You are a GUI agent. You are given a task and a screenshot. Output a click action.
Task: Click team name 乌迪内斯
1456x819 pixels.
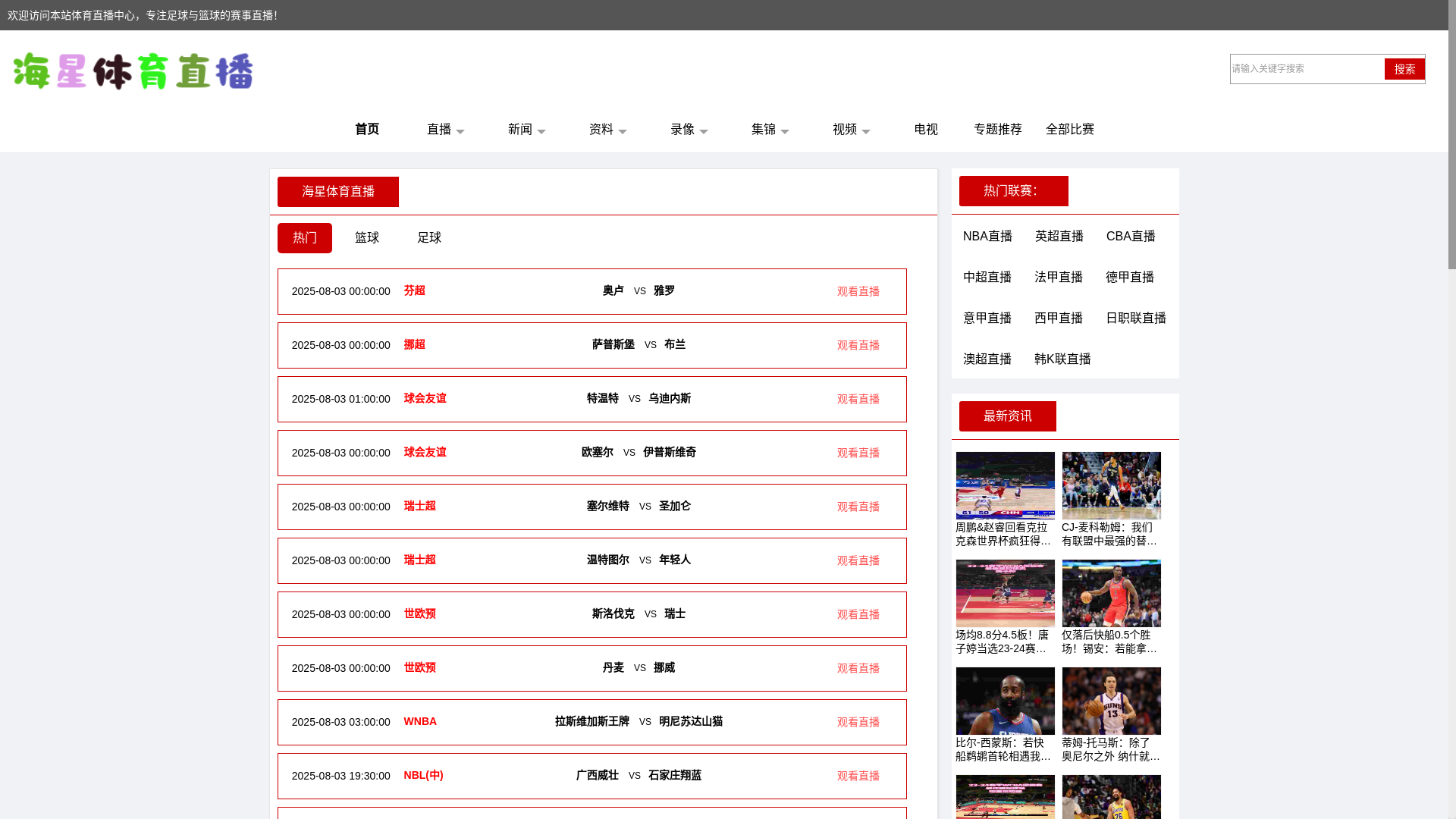coord(670,399)
